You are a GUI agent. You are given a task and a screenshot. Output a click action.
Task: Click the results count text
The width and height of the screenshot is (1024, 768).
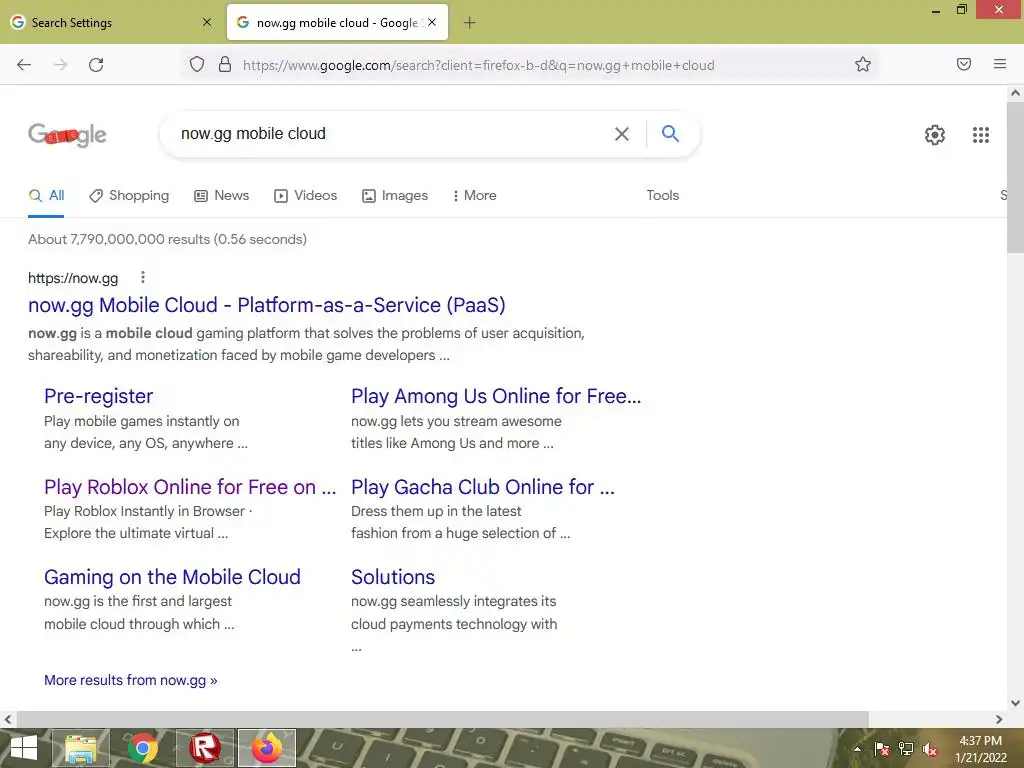[167, 239]
